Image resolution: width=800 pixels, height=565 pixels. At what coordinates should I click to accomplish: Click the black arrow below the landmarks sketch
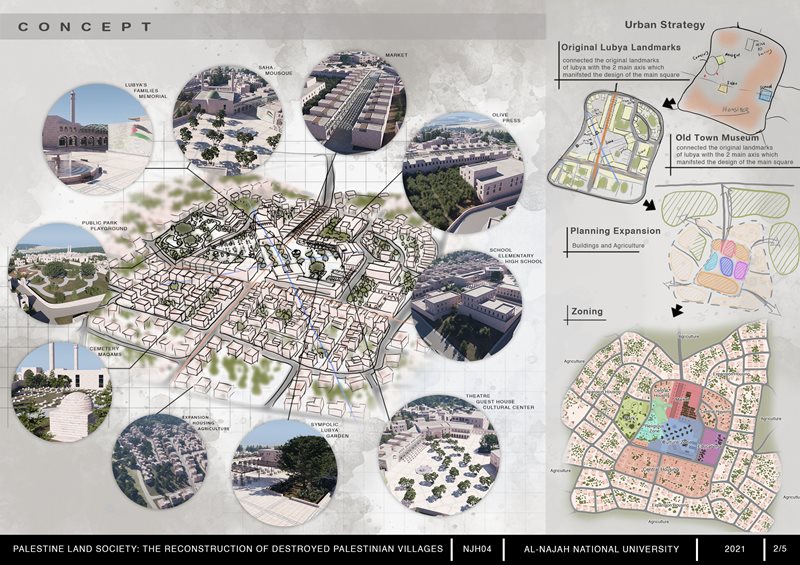point(669,102)
